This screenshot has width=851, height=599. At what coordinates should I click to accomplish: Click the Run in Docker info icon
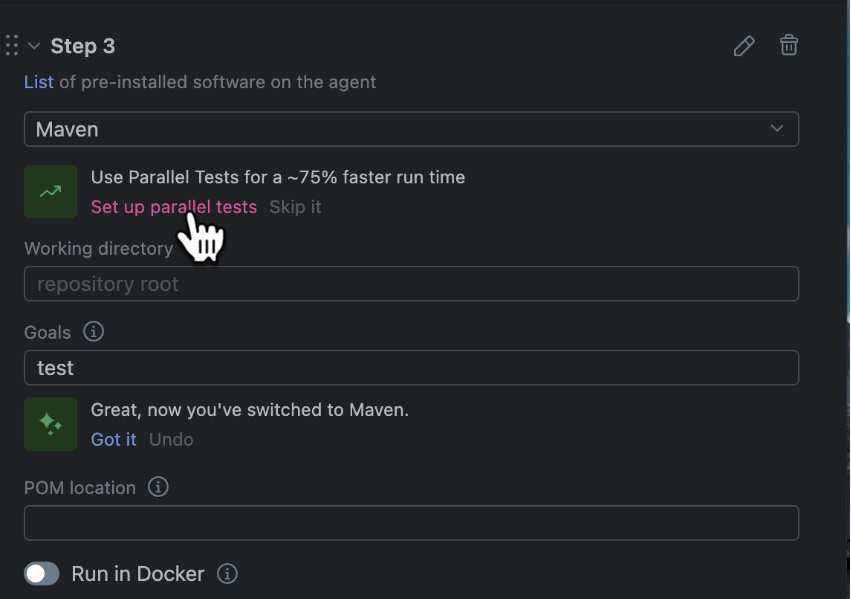click(228, 574)
